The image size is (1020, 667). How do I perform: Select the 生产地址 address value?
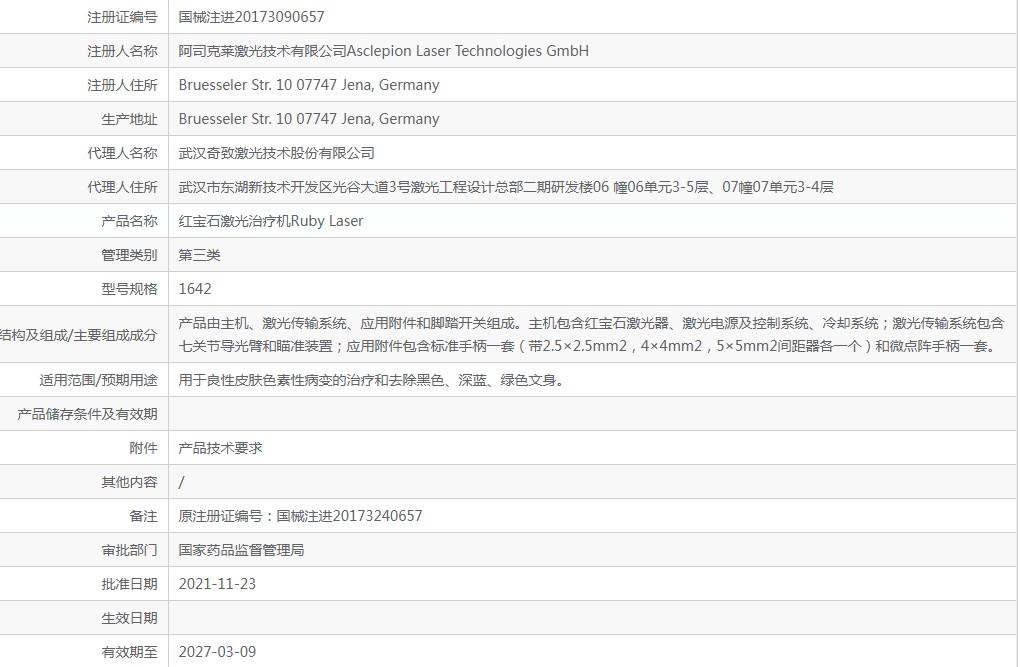[x=309, y=119]
